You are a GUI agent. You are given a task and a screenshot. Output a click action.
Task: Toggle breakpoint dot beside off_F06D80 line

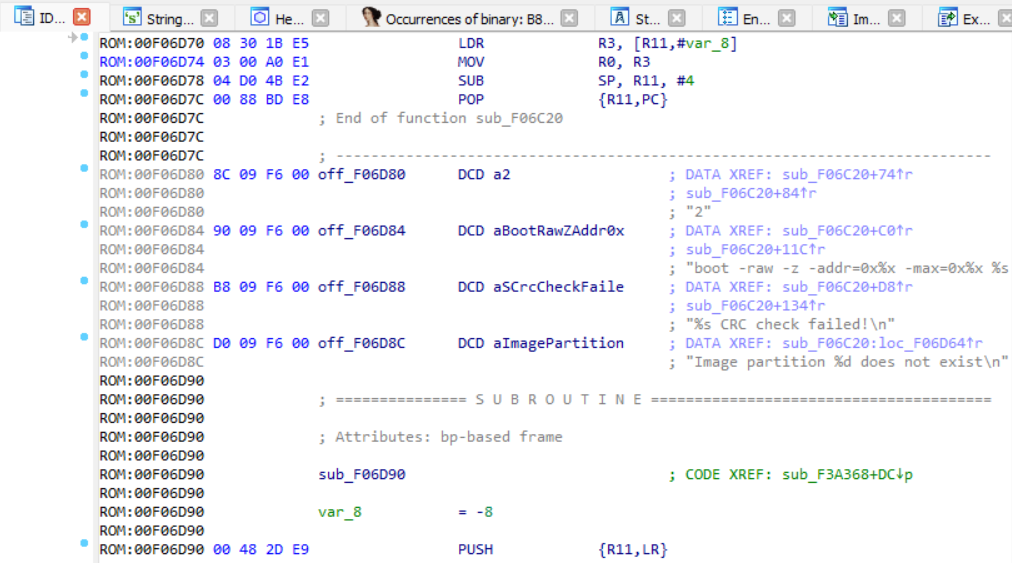[84, 168]
